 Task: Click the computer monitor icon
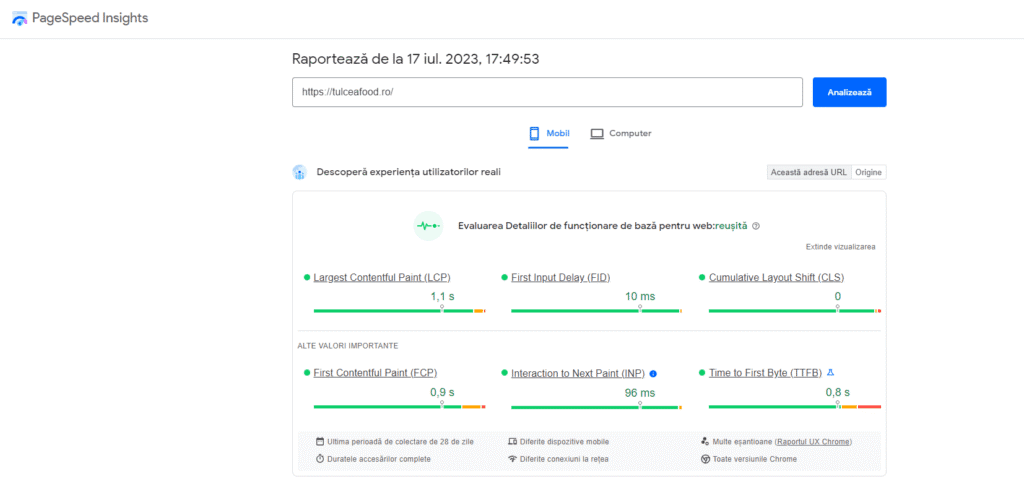[x=596, y=133]
